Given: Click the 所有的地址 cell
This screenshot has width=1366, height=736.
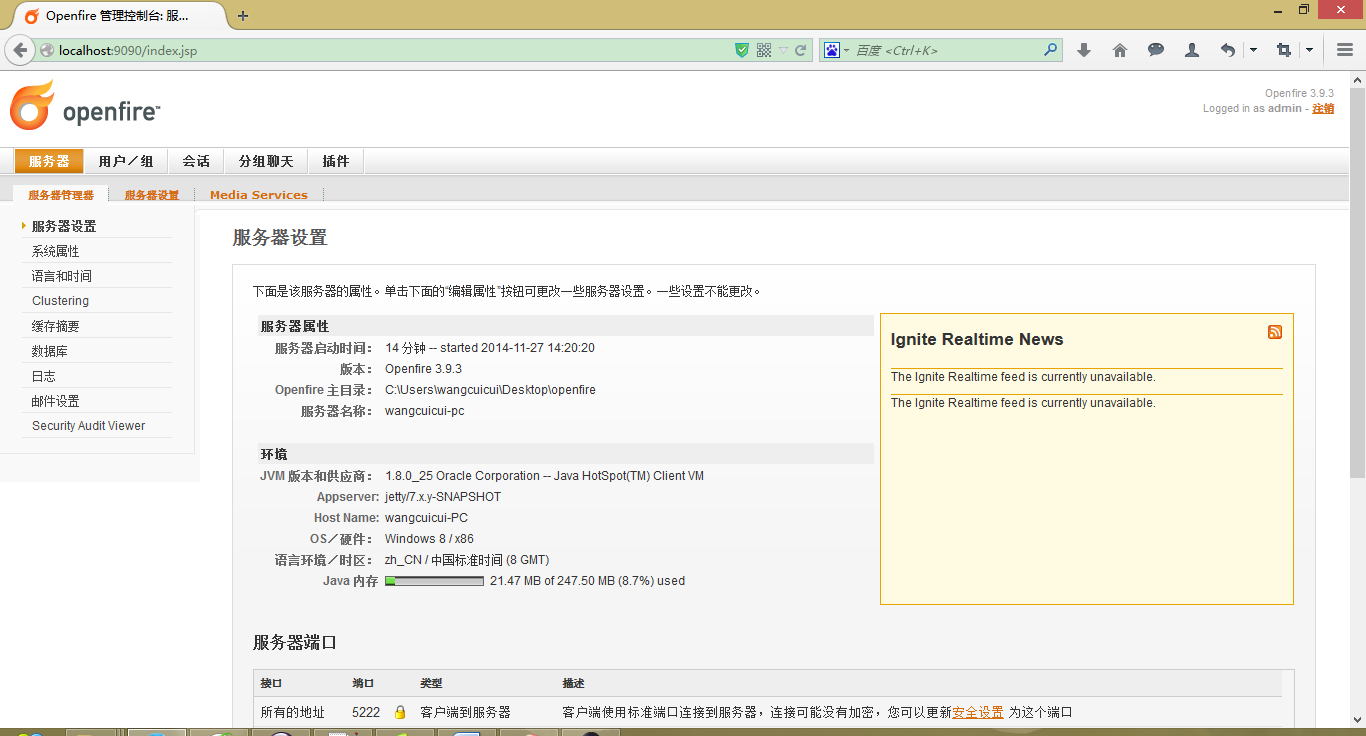Looking at the screenshot, I should click(292, 712).
